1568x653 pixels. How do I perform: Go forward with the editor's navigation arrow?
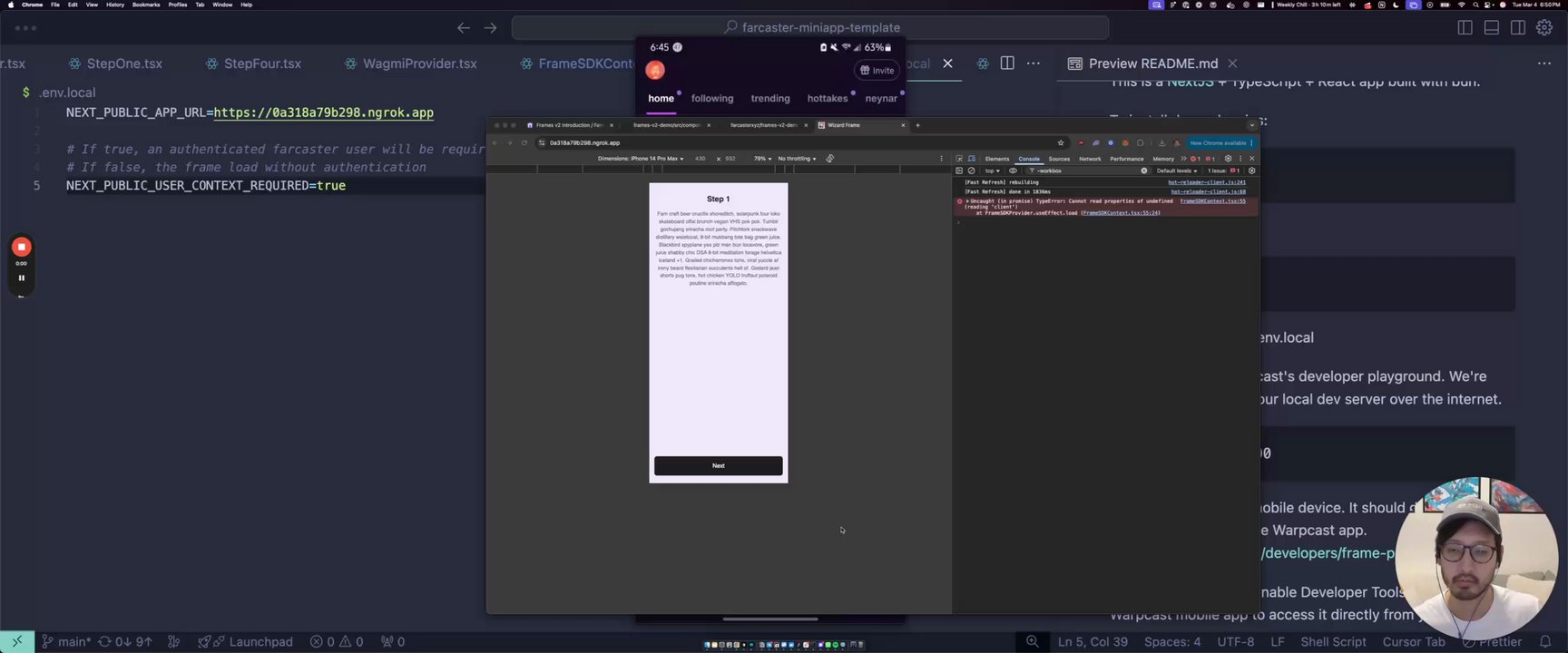[490, 28]
